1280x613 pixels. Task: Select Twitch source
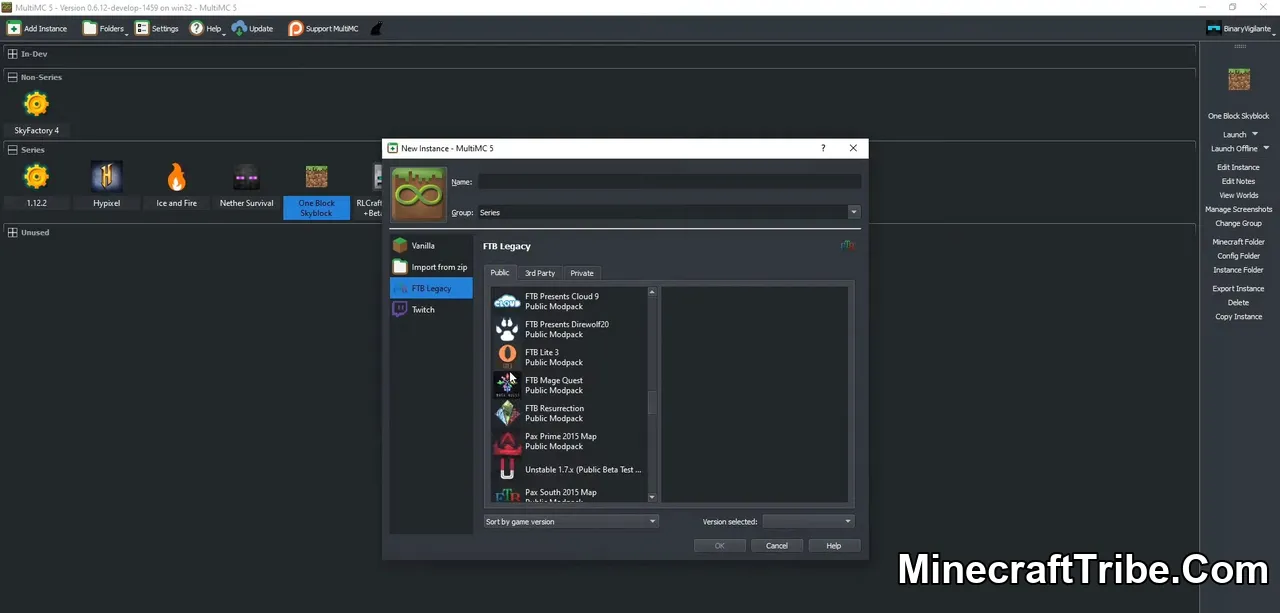tap(431, 309)
